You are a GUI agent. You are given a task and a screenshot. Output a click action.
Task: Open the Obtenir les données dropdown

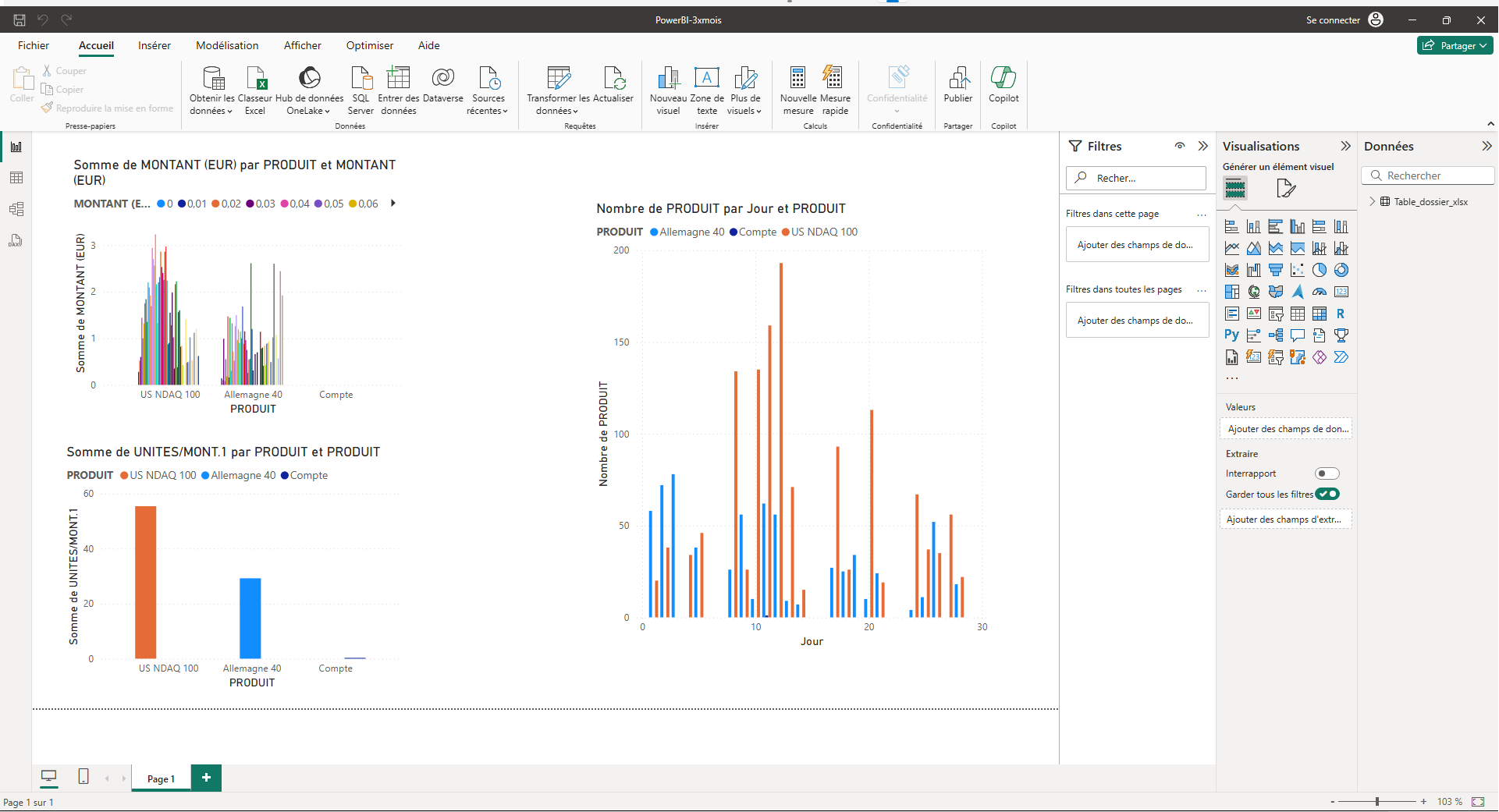click(x=211, y=111)
